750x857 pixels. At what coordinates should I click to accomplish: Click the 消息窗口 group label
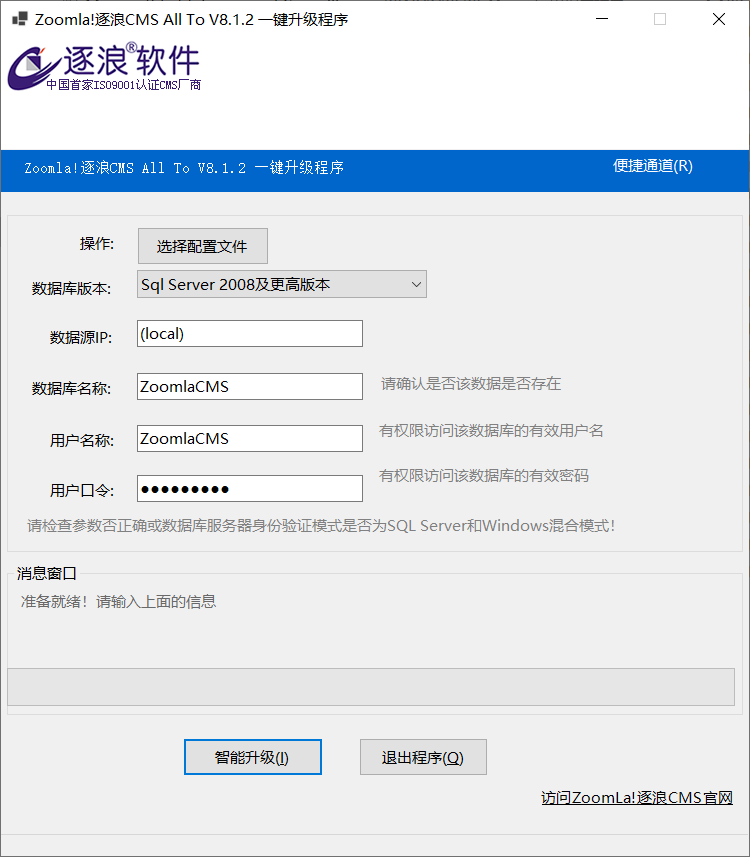click(46, 573)
